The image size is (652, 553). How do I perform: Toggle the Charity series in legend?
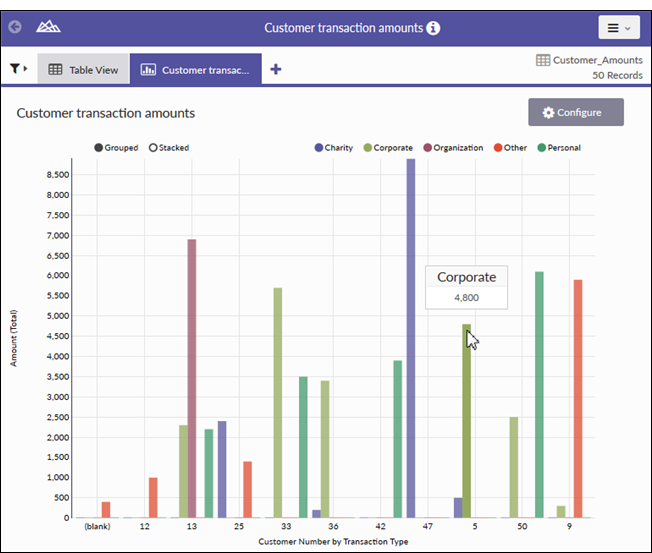click(x=319, y=148)
